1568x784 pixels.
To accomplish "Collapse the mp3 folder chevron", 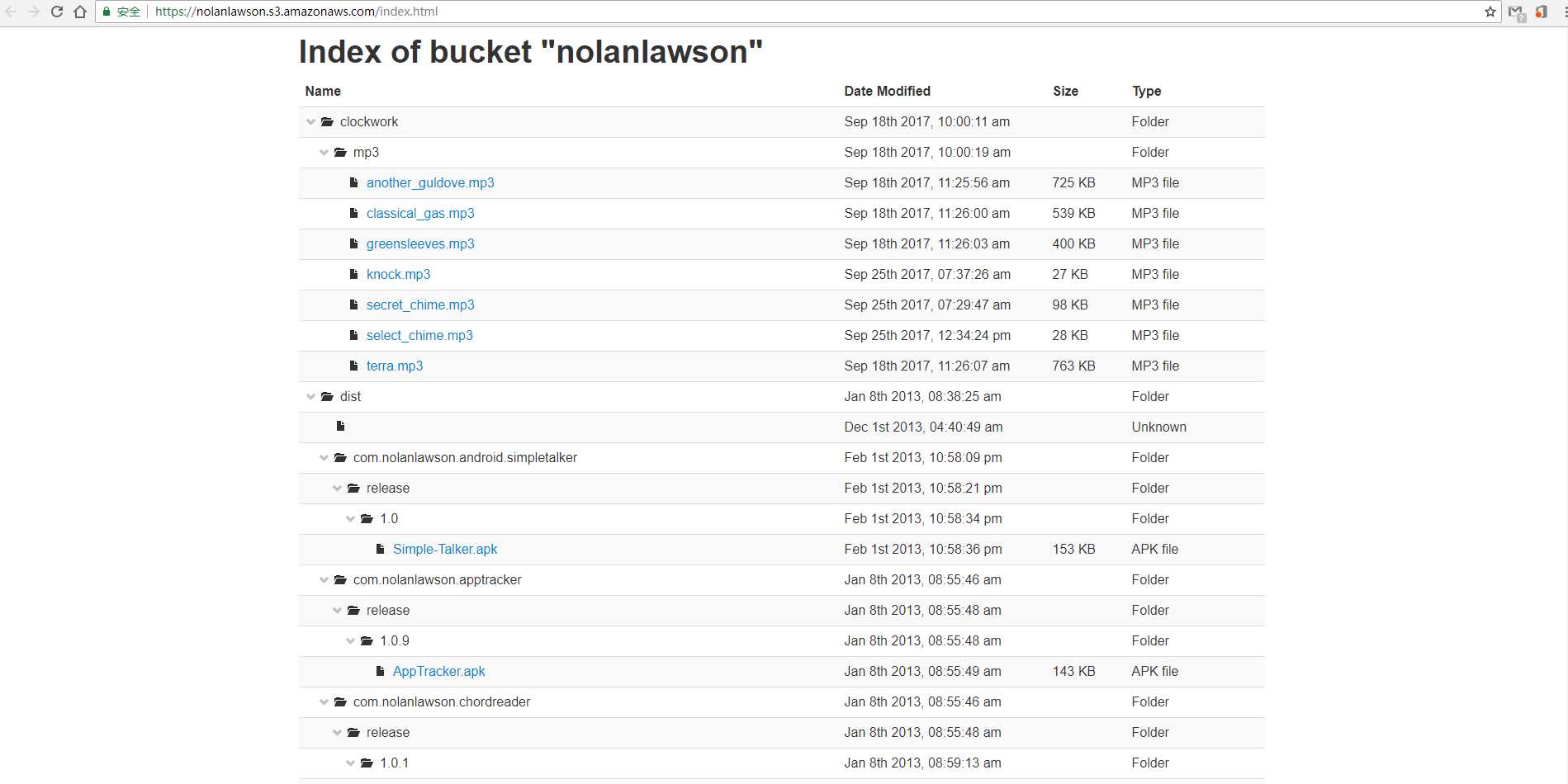I will (324, 153).
